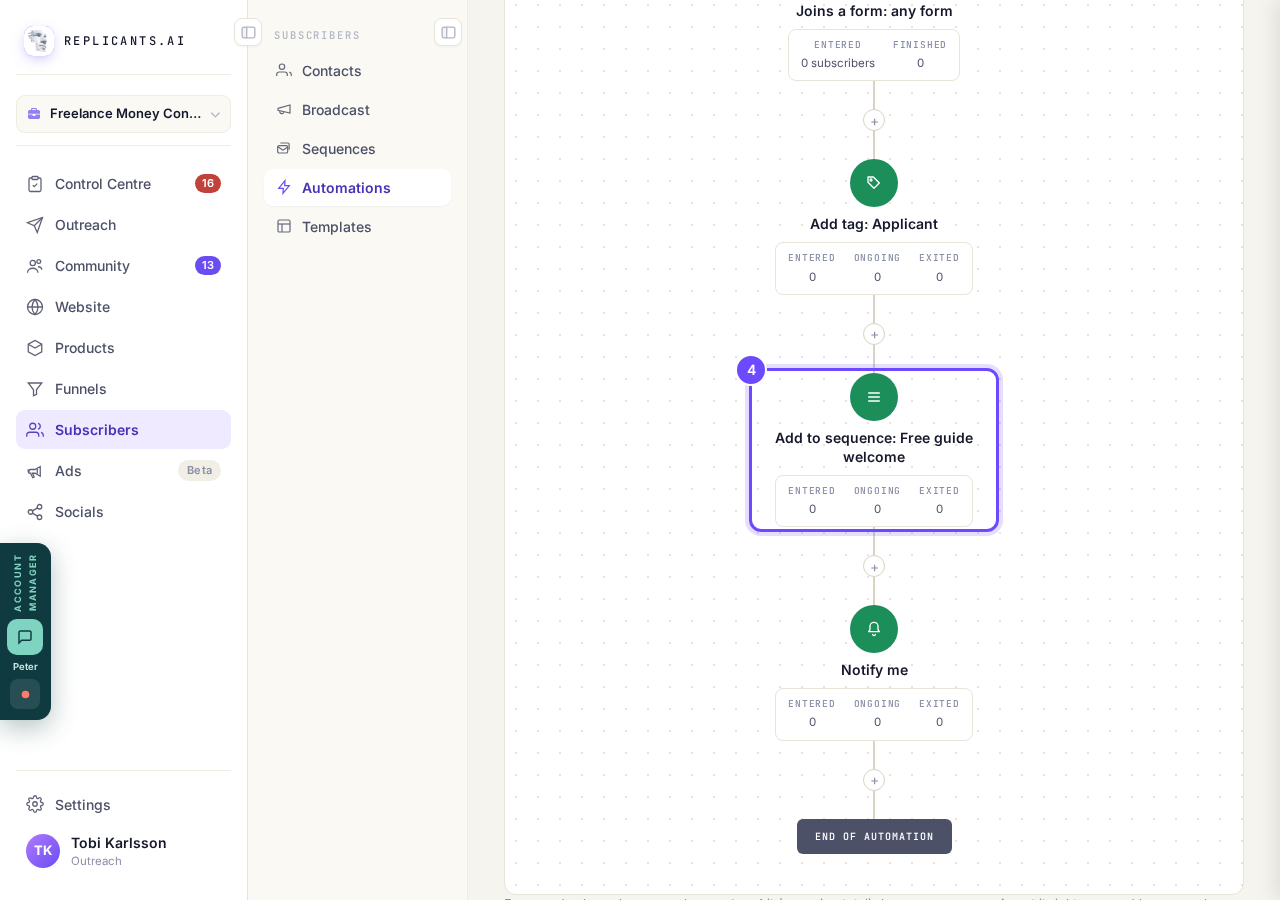Click the End of Automation block
Screen dimensions: 1280x900
pyautogui.click(x=874, y=837)
